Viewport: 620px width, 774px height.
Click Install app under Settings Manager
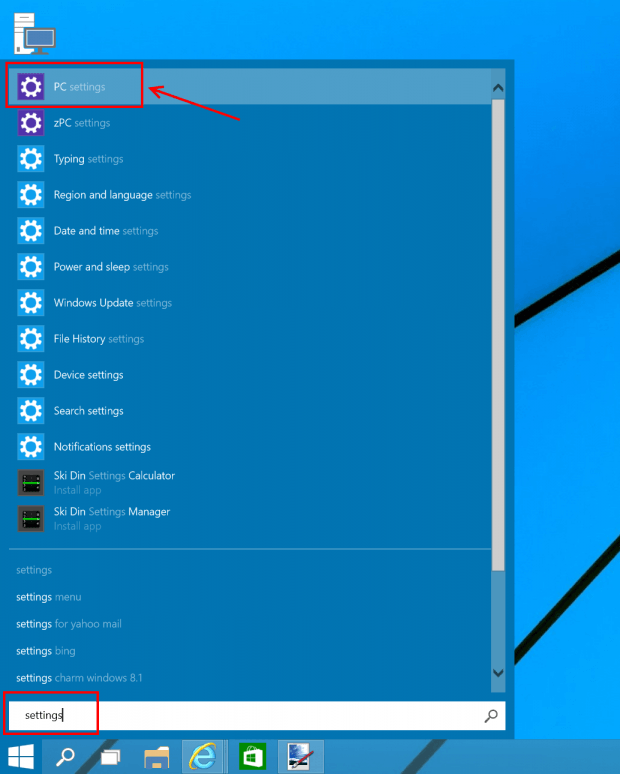point(78,526)
